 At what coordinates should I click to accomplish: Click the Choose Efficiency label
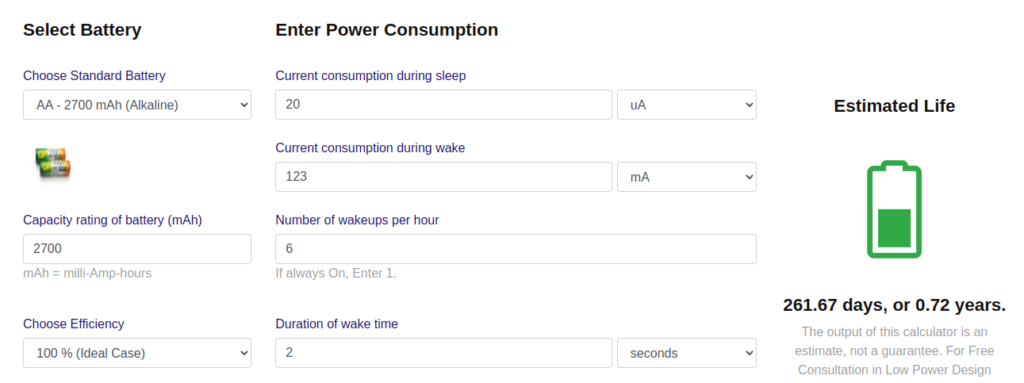click(74, 324)
